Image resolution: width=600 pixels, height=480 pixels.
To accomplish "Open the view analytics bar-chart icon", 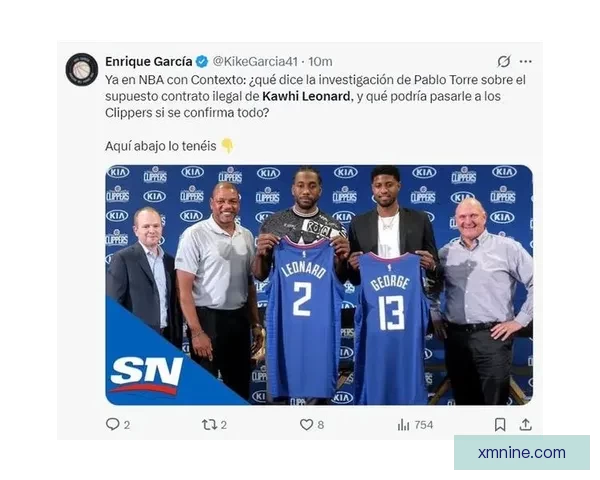I will point(403,424).
